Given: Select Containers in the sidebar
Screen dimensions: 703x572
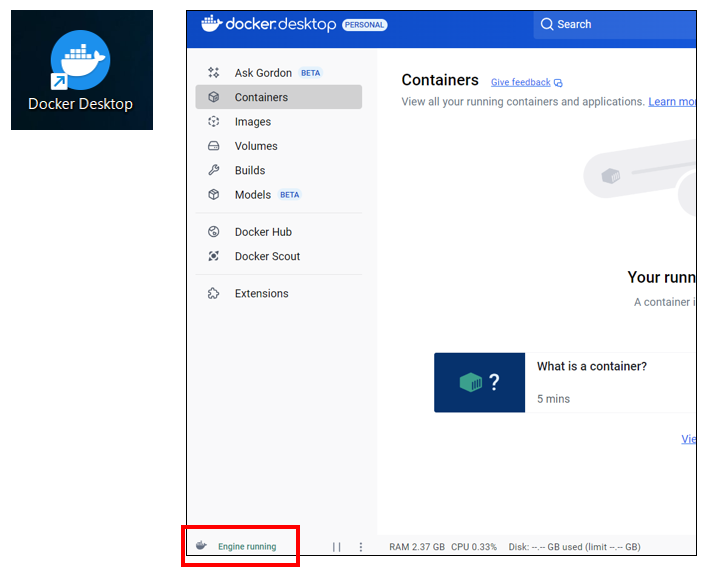Looking at the screenshot, I should pyautogui.click(x=278, y=97).
